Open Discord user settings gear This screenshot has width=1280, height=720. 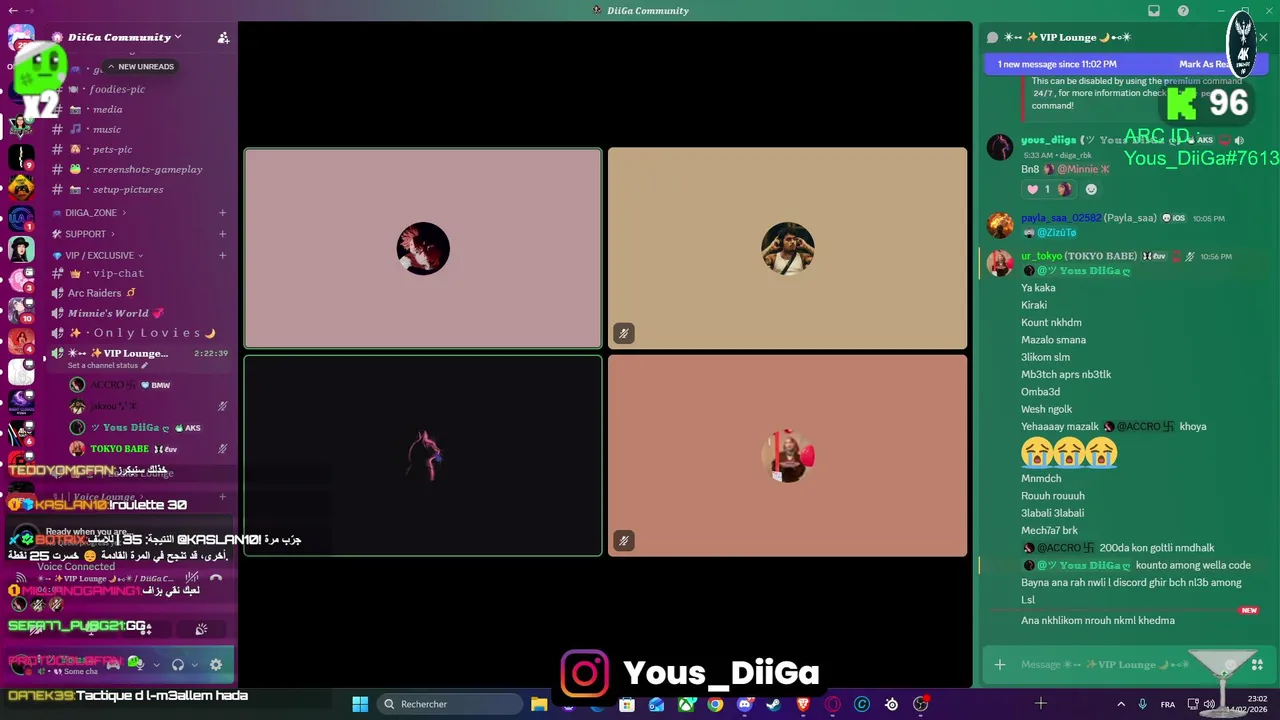click(216, 664)
